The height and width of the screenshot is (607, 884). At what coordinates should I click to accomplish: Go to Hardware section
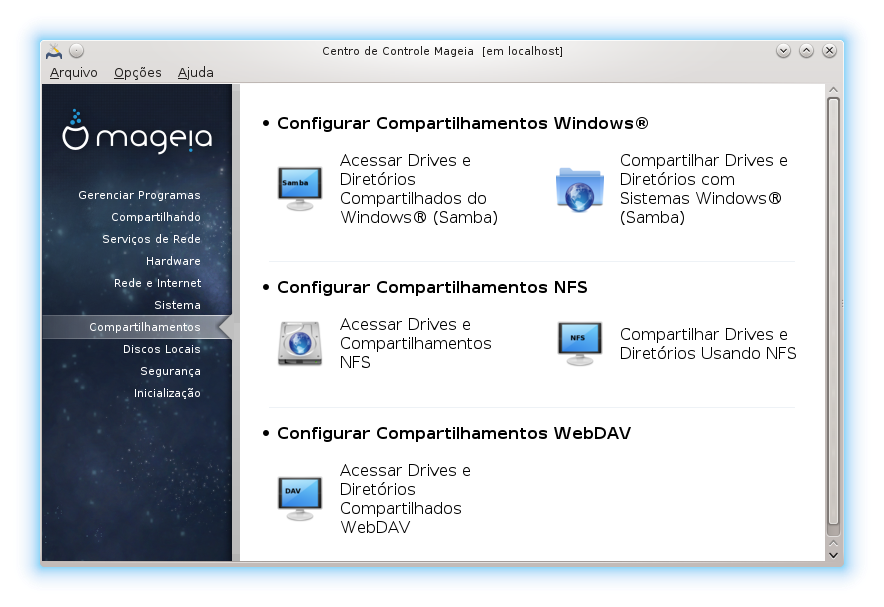pyautogui.click(x=173, y=261)
